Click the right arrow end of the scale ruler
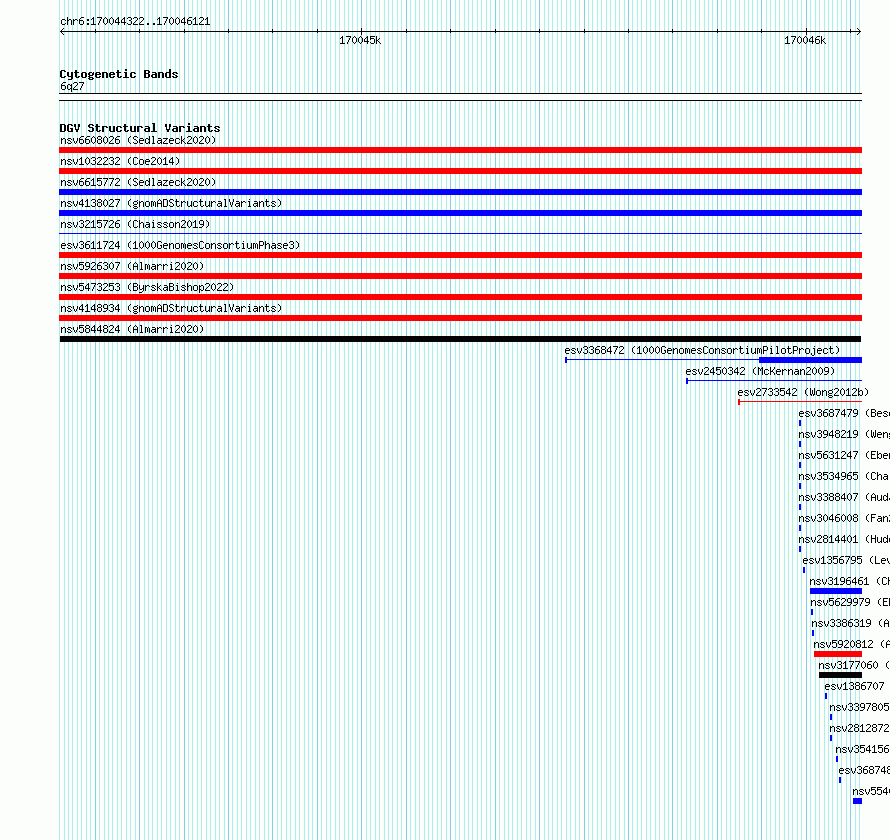This screenshot has height=840, width=890. pos(858,31)
